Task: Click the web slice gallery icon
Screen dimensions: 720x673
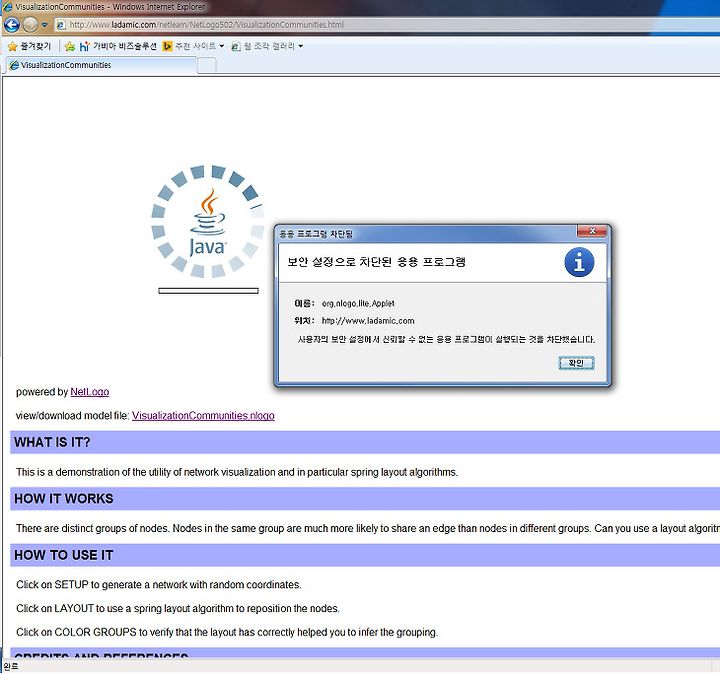Action: pos(236,46)
